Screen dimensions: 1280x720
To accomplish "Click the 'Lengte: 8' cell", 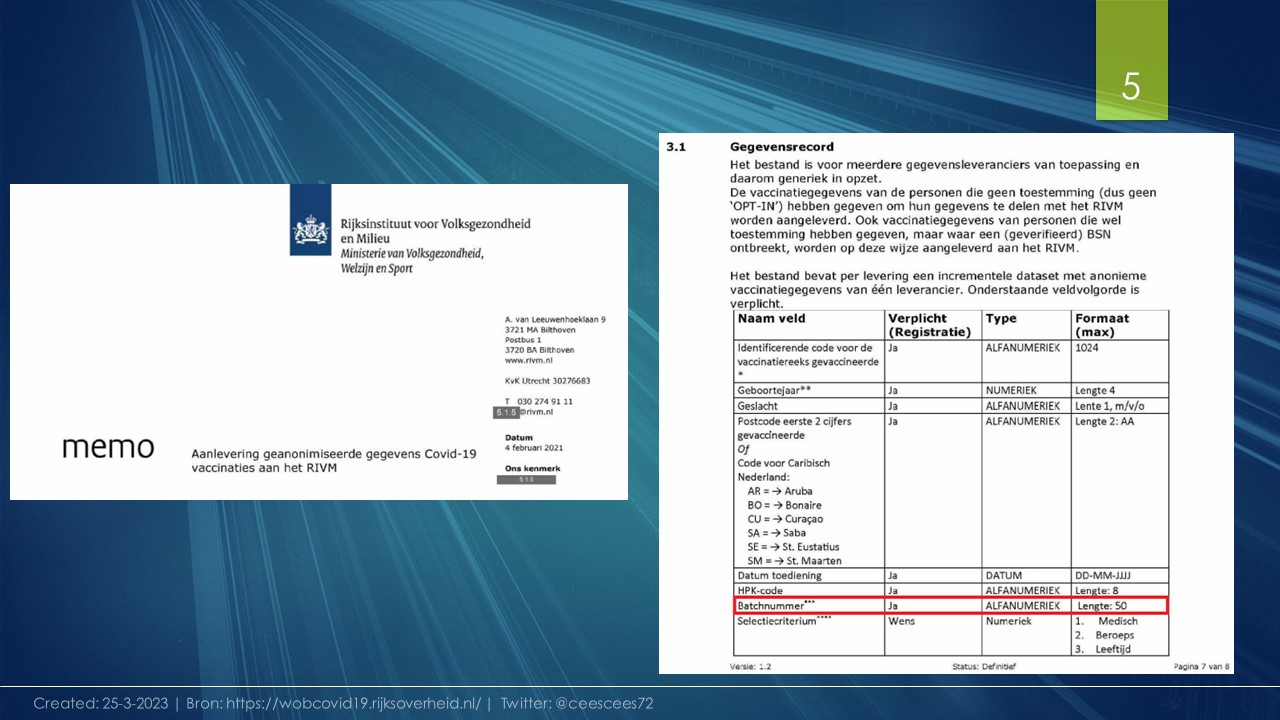I will [x=1120, y=591].
